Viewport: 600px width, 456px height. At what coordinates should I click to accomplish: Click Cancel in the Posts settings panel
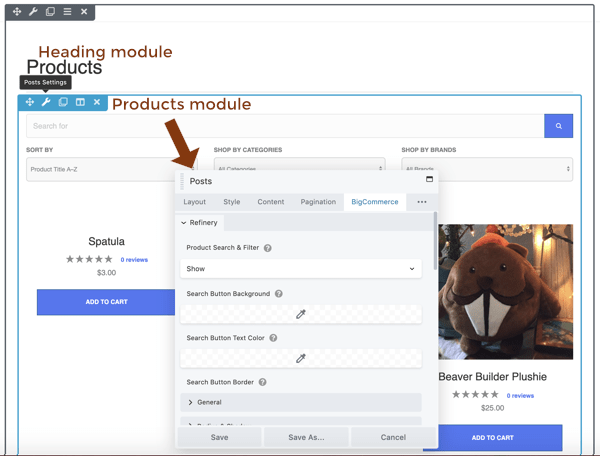pyautogui.click(x=393, y=437)
